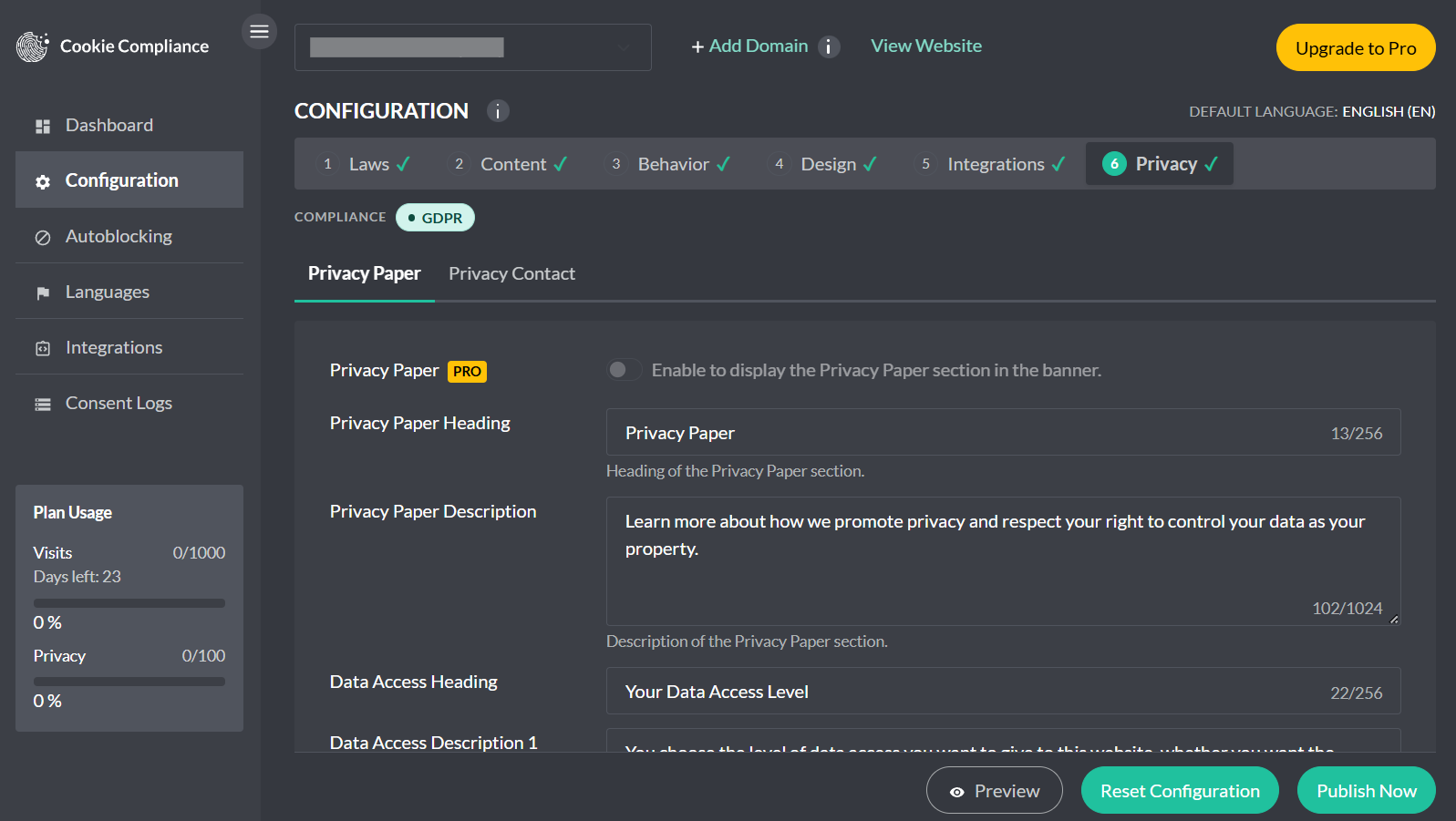Click the Publish Now button
This screenshot has height=821, width=1456.
tap(1366, 791)
